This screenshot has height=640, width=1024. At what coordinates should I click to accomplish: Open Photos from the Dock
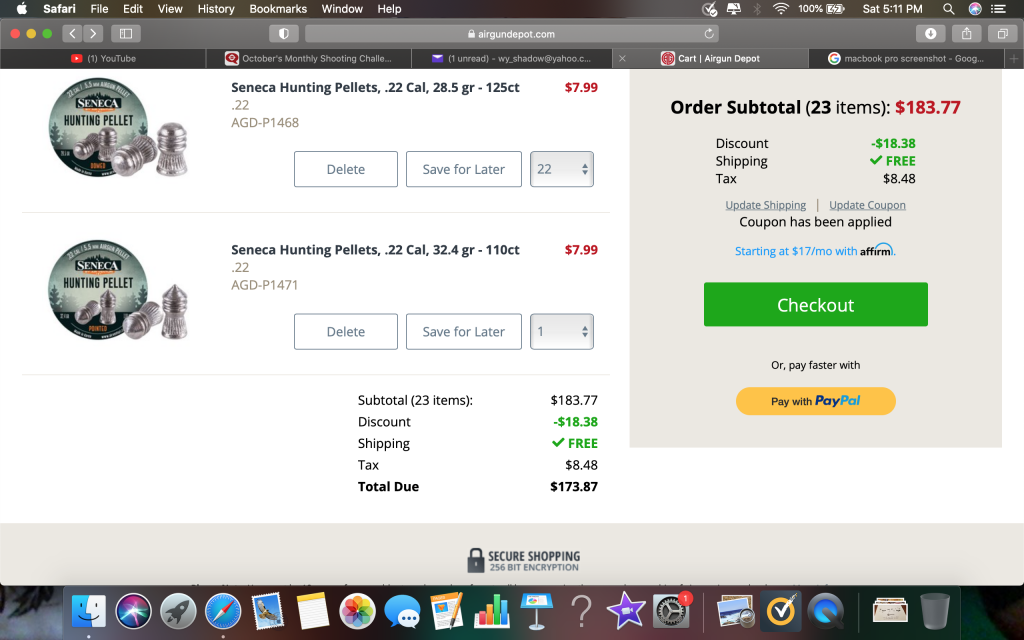click(x=357, y=611)
